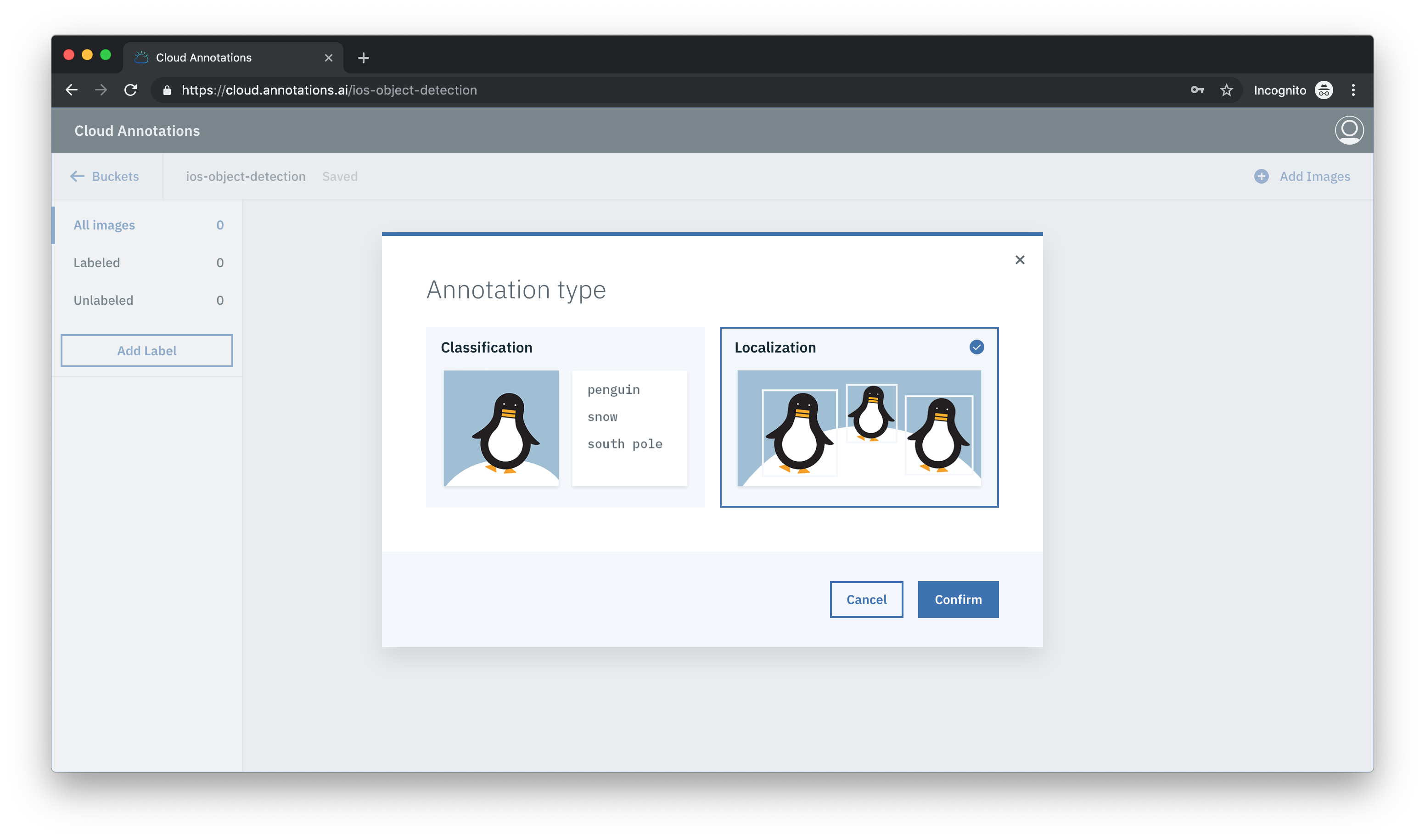
Task: Select the Cloud Annotations browser tab
Action: click(x=233, y=58)
